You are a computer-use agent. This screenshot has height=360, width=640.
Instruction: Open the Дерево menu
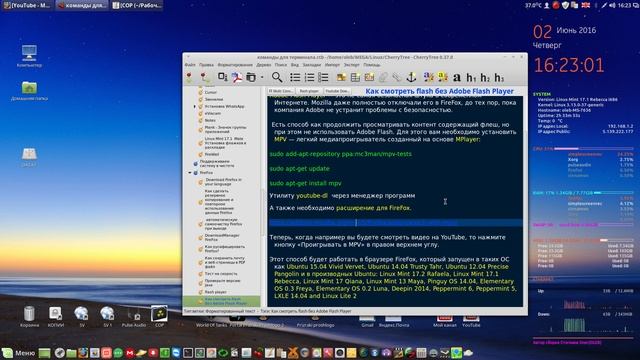click(x=264, y=65)
